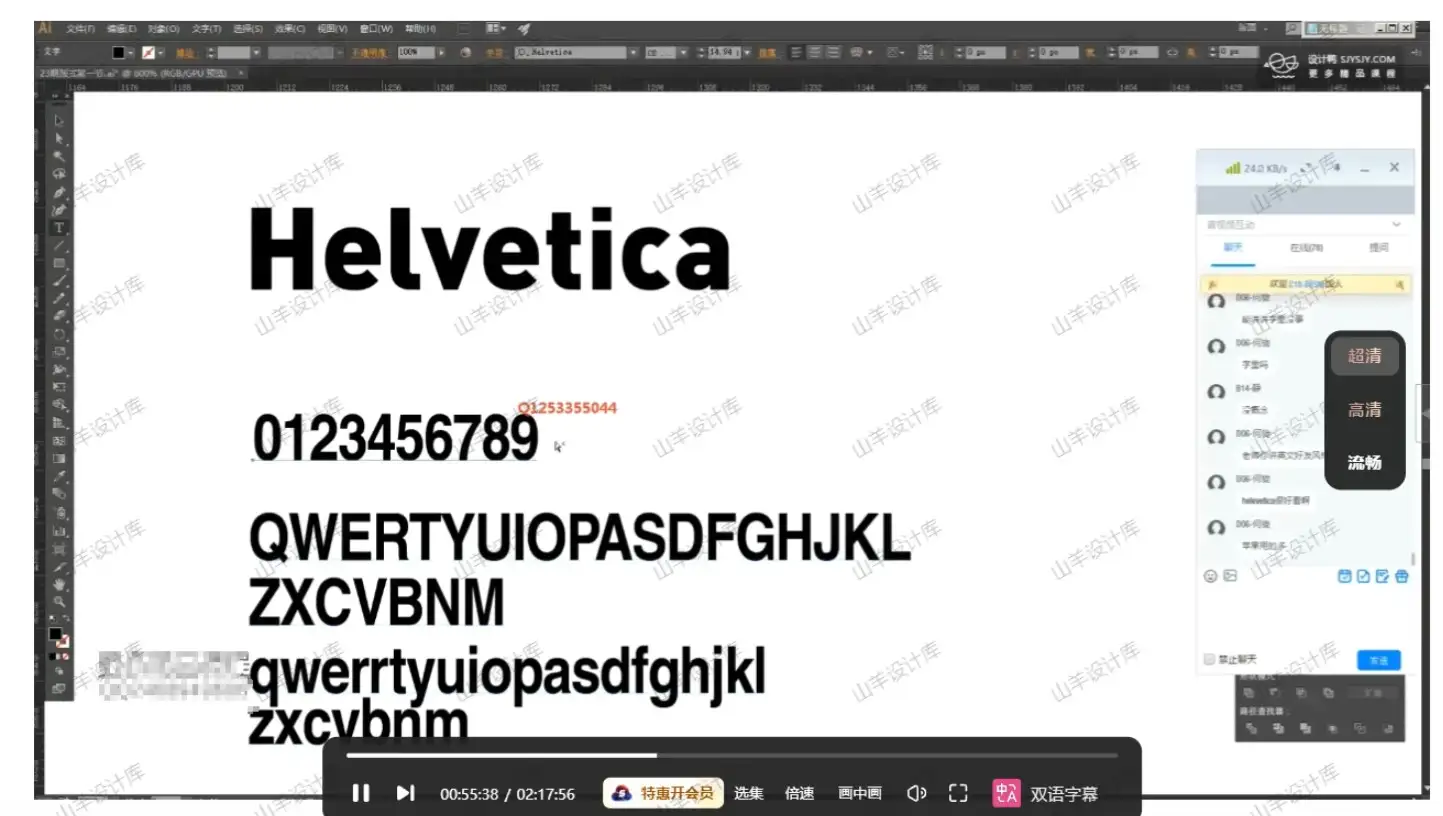Click the 特惠开会员 membership button
This screenshot has height=816, width=1443.
tap(664, 793)
